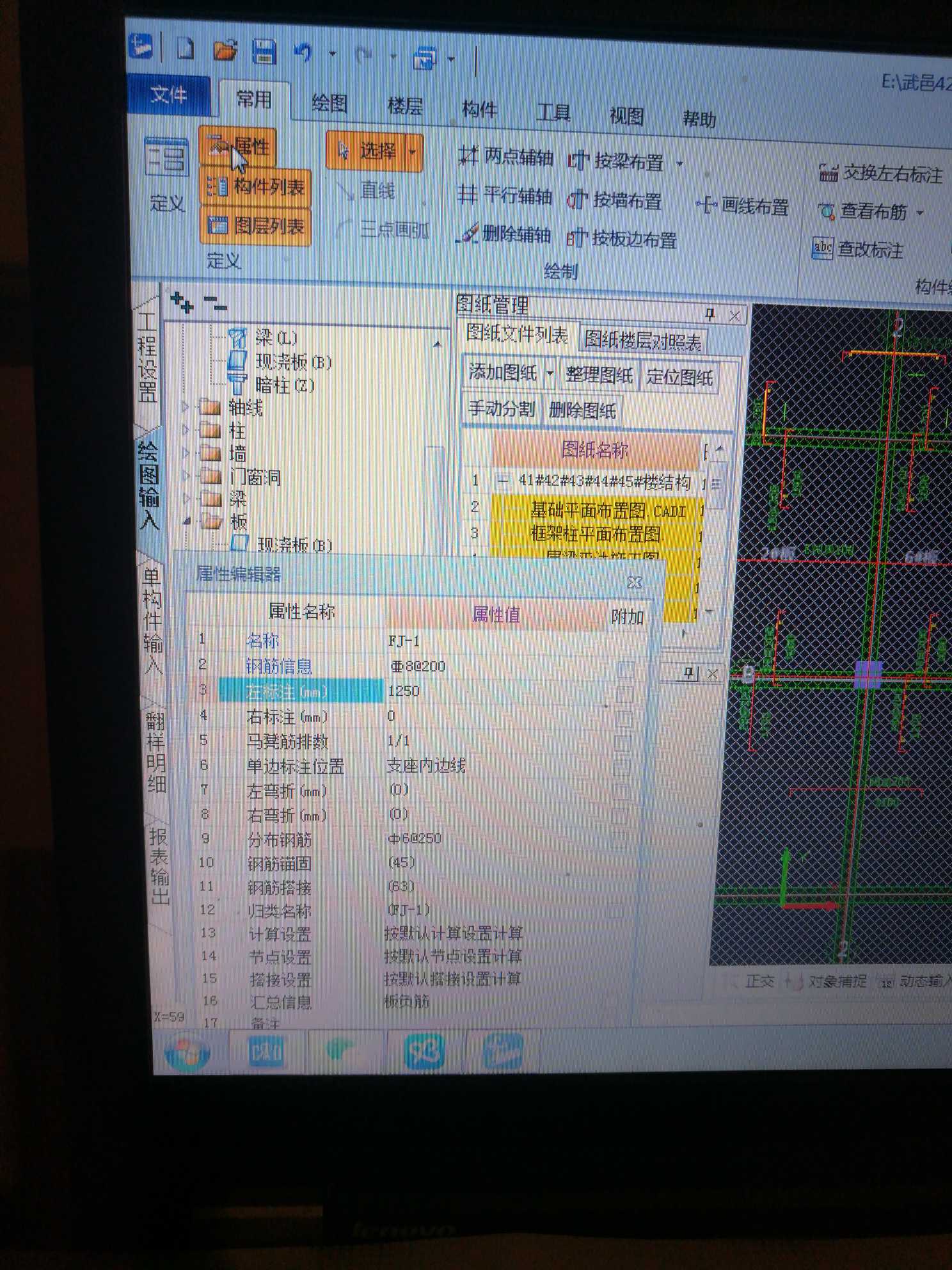The width and height of the screenshot is (952, 1270).
Task: Undo the last action
Action: (303, 52)
